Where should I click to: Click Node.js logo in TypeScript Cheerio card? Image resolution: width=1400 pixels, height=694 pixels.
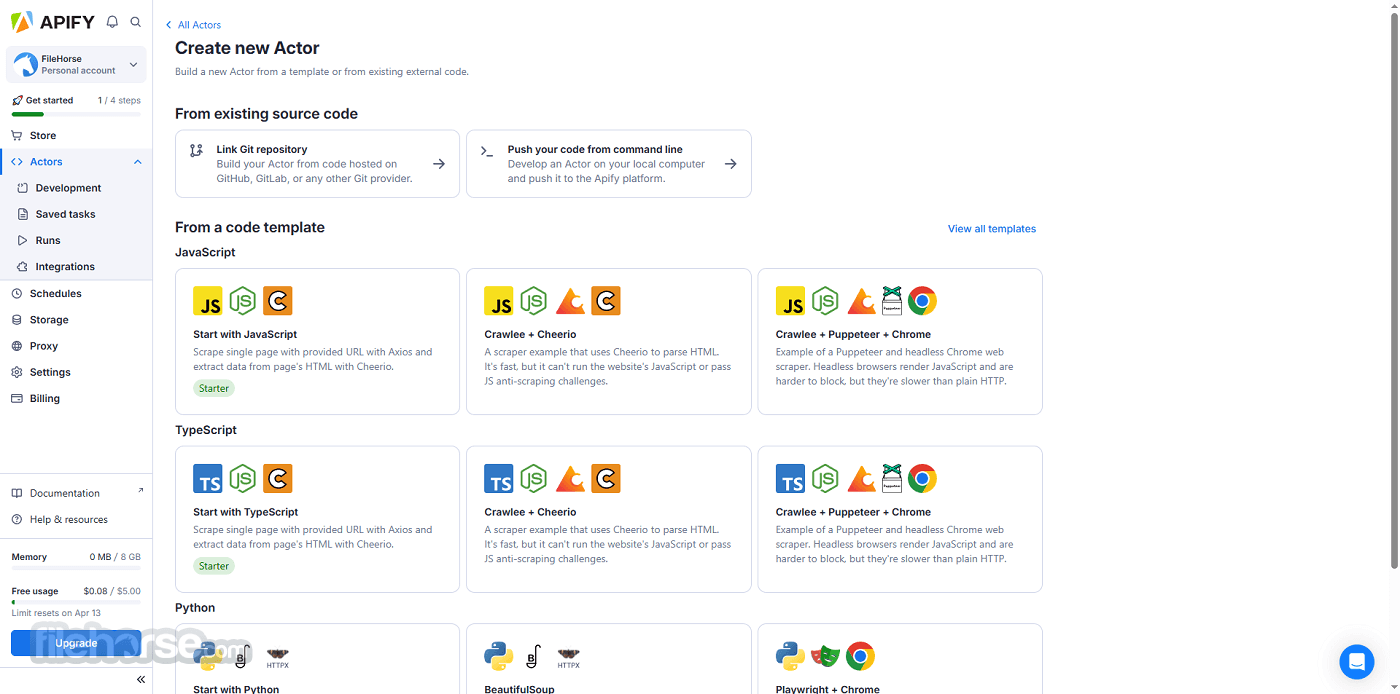pyautogui.click(x=534, y=479)
